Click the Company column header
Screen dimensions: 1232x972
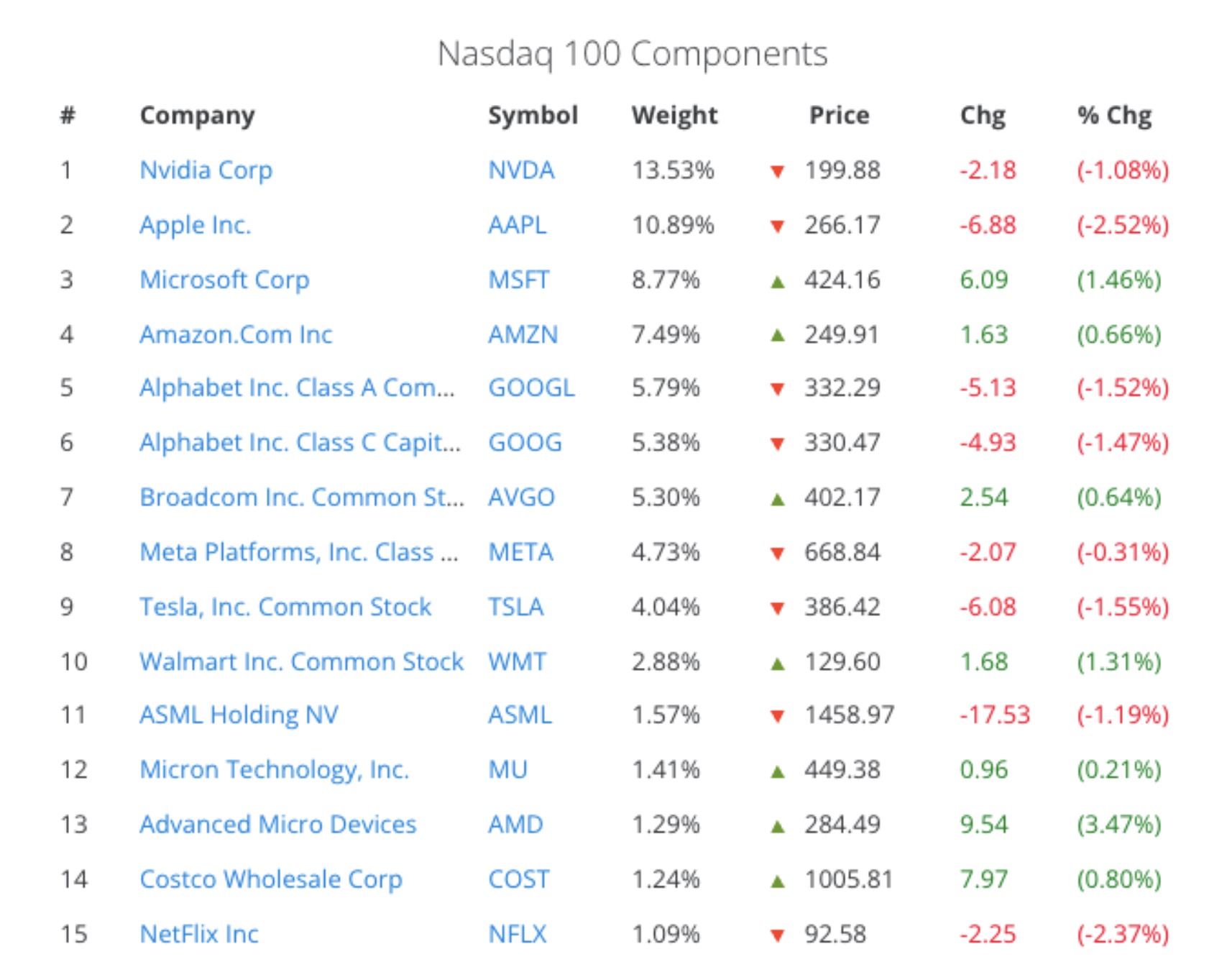pyautogui.click(x=197, y=115)
